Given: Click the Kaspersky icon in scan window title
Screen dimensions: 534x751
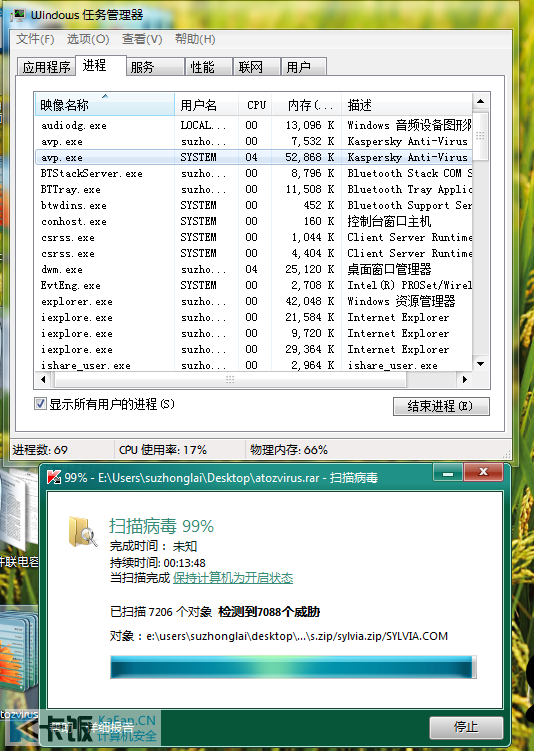Looking at the screenshot, I should [54, 477].
